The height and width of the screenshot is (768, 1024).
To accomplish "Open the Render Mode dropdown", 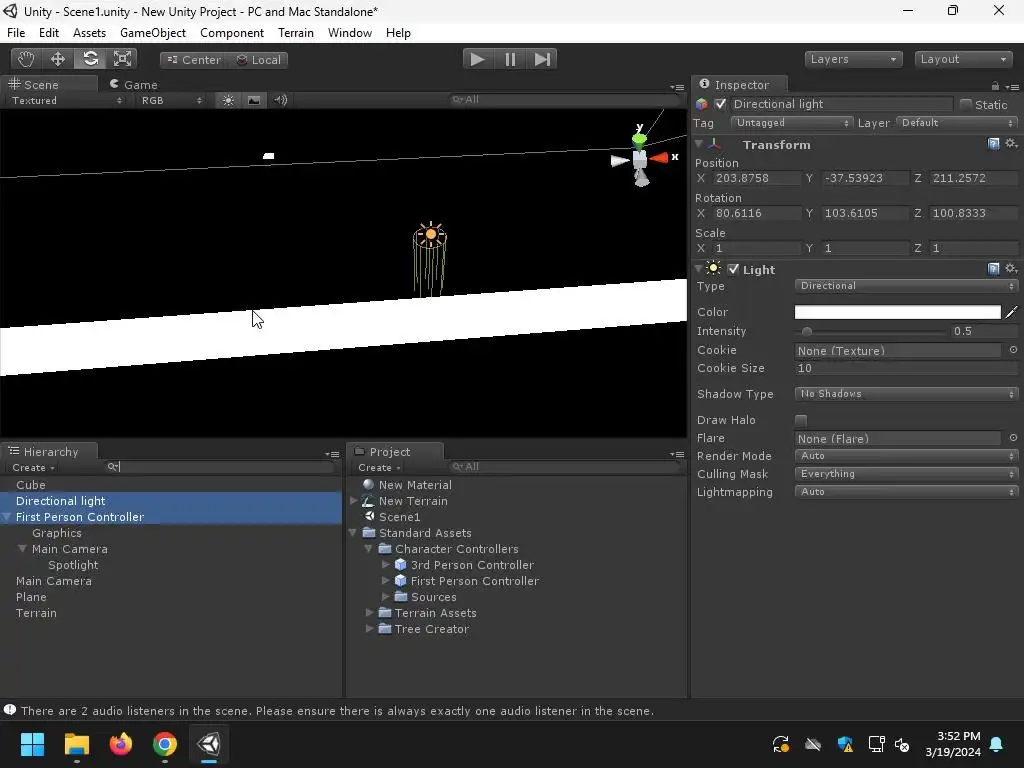I will click(x=906, y=456).
